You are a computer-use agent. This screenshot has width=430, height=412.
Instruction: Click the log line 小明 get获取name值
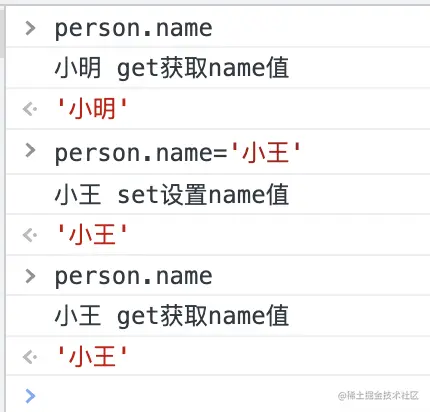pyautogui.click(x=172, y=68)
